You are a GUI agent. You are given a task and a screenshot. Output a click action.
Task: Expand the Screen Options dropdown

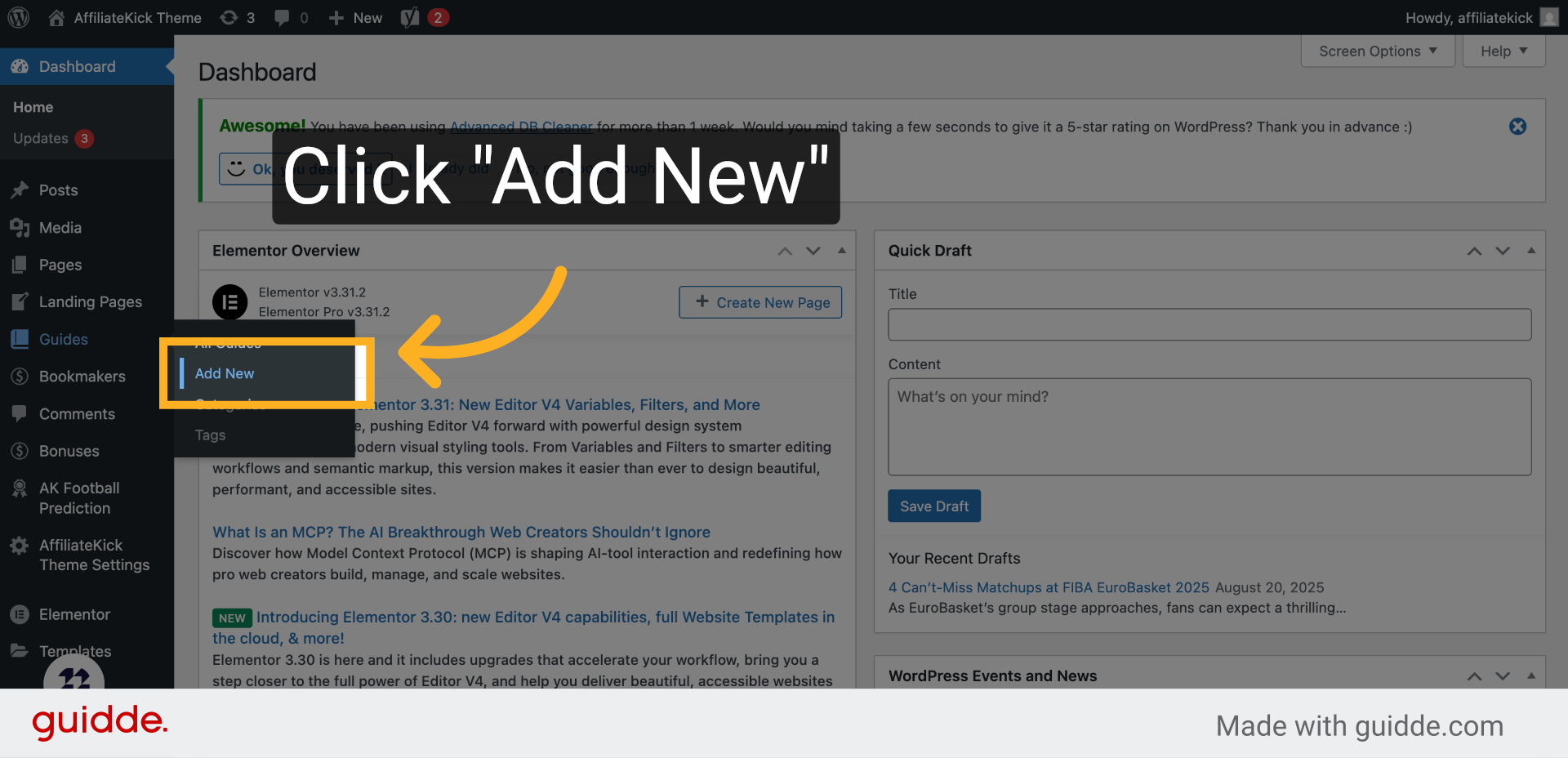tap(1378, 51)
